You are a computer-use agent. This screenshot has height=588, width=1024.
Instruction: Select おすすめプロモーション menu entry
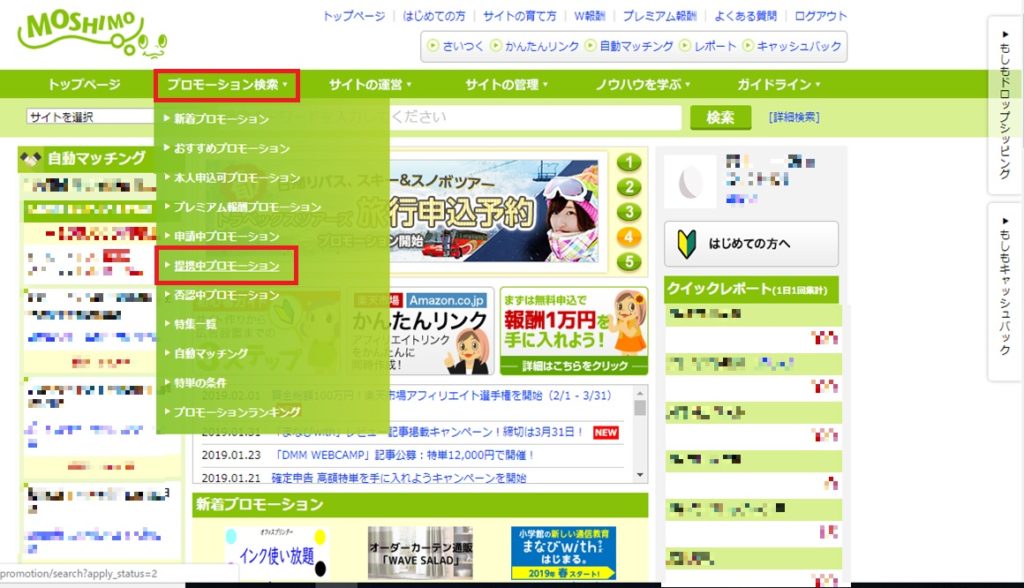(231, 148)
